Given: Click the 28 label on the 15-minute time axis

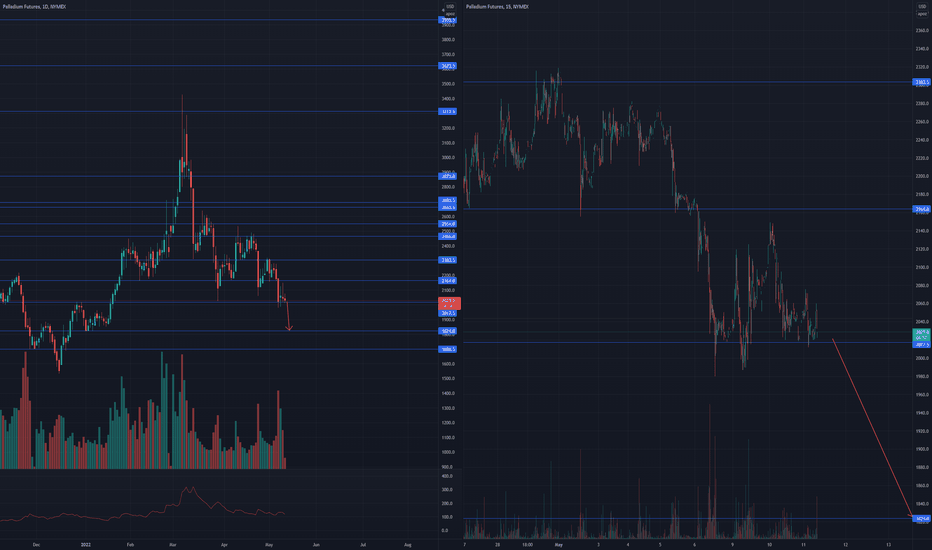Looking at the screenshot, I should pyautogui.click(x=498, y=545).
